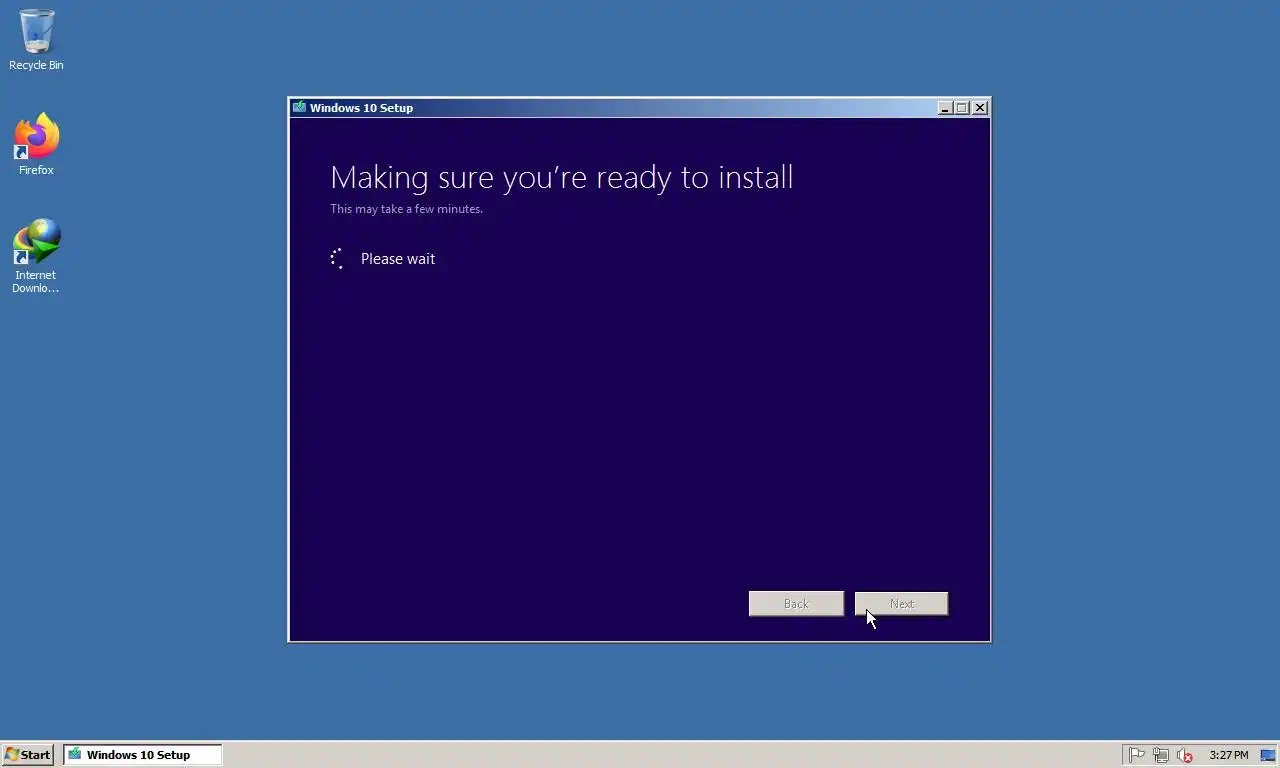Select Windows 10 Setup taskbar button

tap(142, 755)
